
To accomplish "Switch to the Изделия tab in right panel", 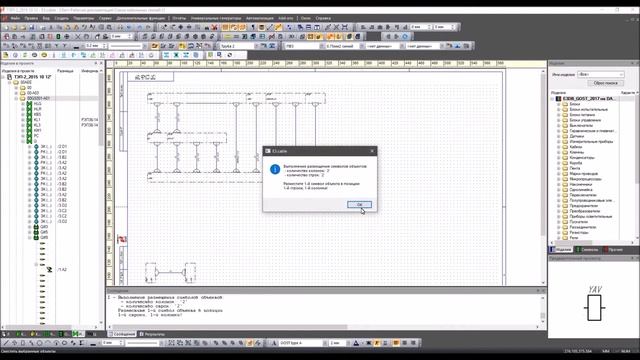I will click(561, 249).
